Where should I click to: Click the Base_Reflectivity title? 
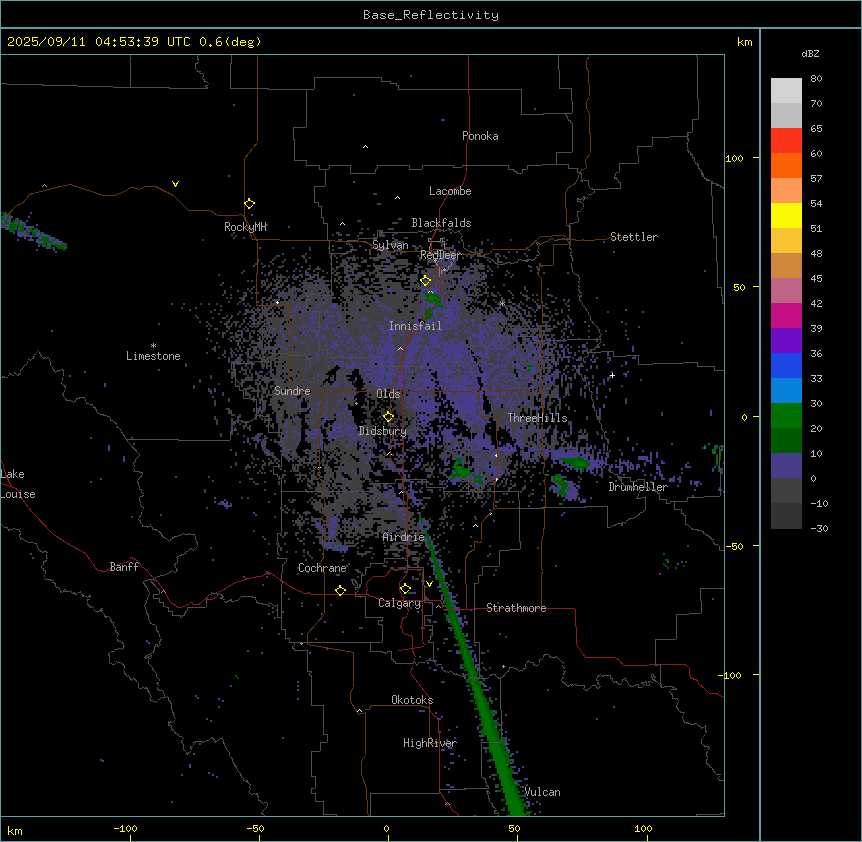click(x=431, y=15)
